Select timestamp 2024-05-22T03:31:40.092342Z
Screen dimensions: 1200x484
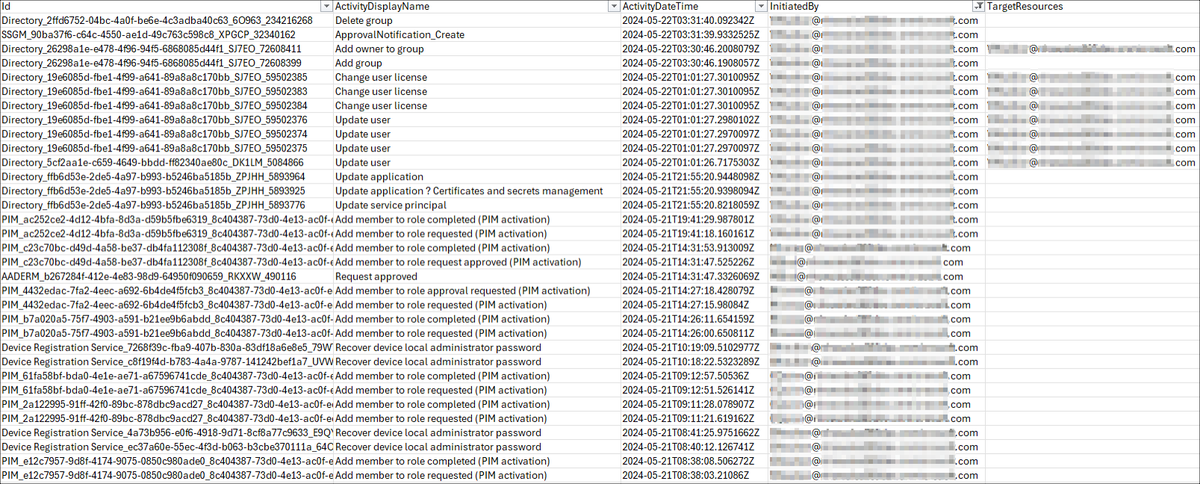tap(693, 19)
